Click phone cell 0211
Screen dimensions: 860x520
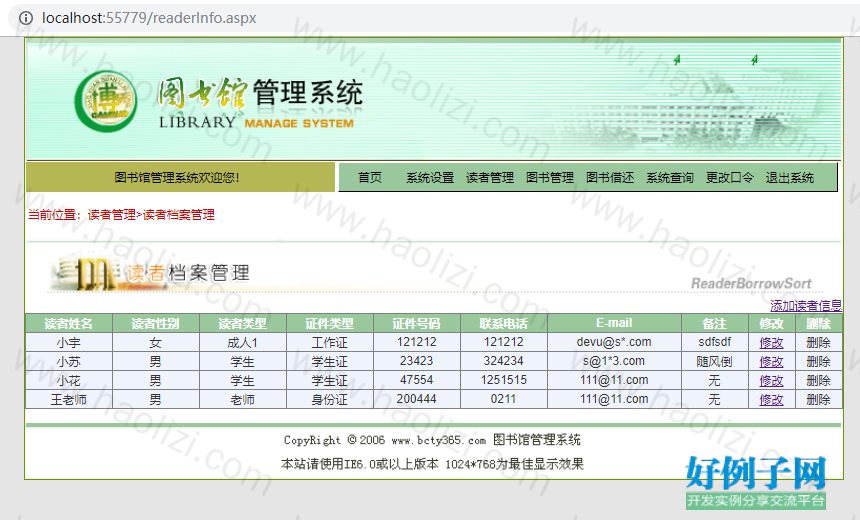(503, 399)
